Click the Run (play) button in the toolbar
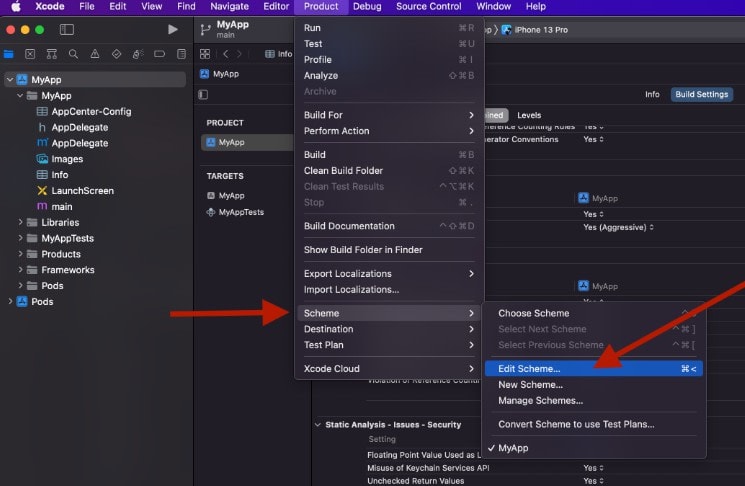Viewport: 745px width, 486px height. click(x=172, y=29)
